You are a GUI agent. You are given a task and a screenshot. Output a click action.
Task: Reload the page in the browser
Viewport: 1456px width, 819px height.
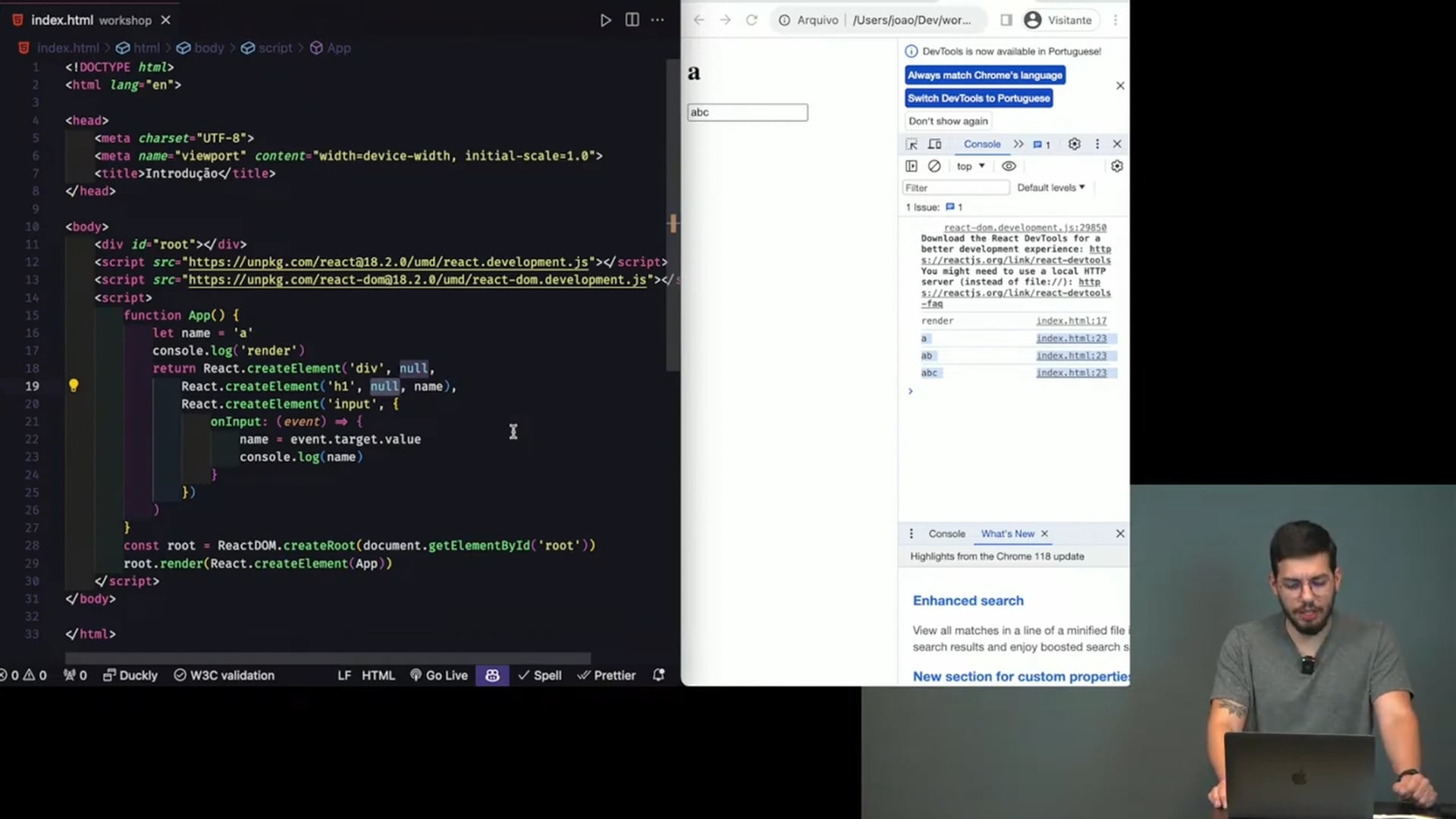point(752,20)
